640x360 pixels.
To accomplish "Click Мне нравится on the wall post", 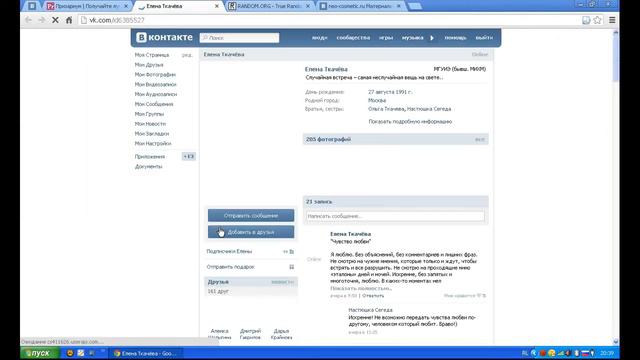I will click(x=464, y=296).
